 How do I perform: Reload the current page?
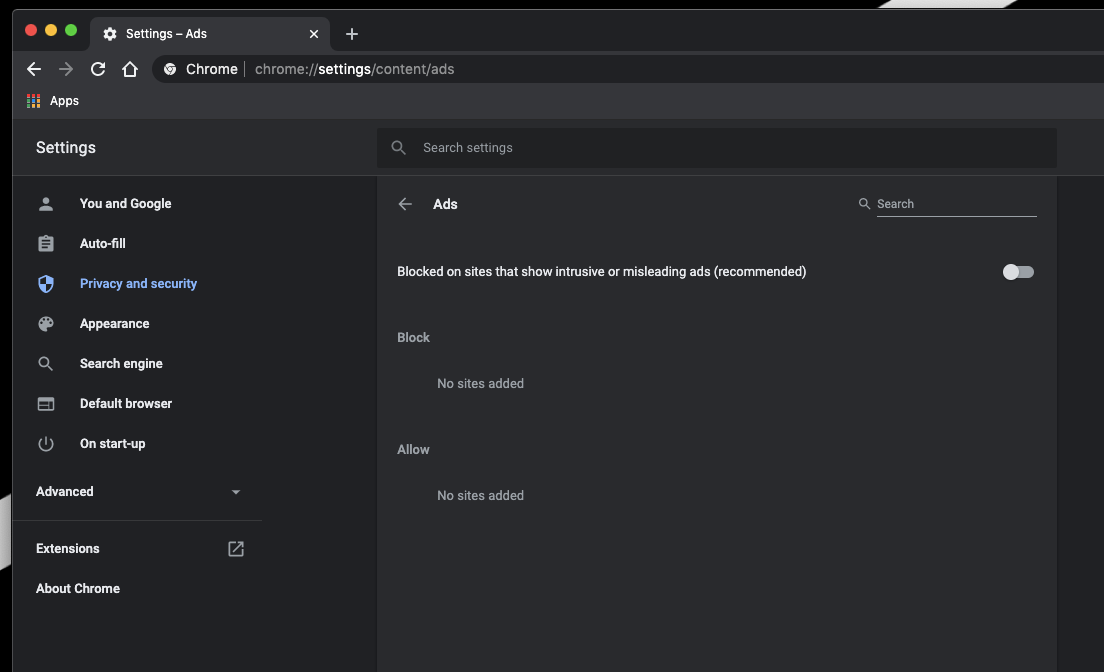pos(98,69)
